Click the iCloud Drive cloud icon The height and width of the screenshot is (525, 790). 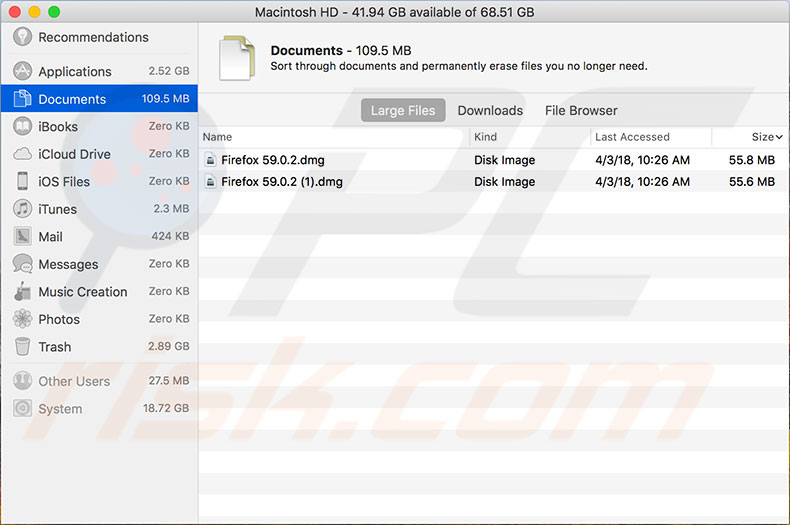22,154
